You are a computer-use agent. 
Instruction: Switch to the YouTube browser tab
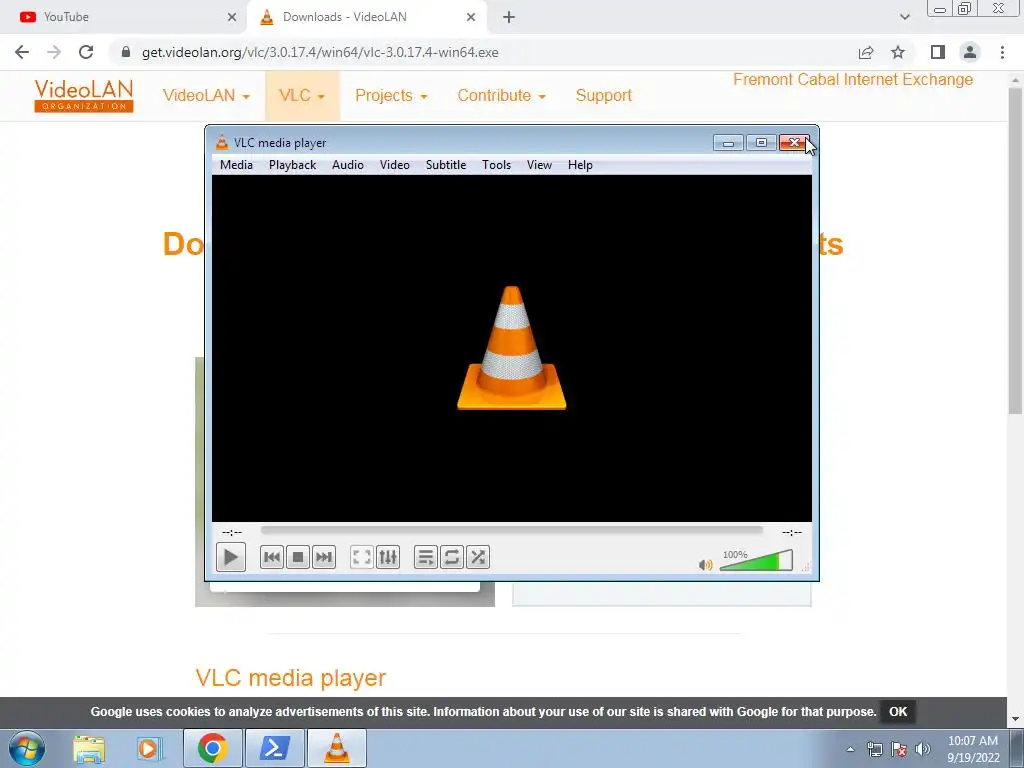tap(123, 17)
